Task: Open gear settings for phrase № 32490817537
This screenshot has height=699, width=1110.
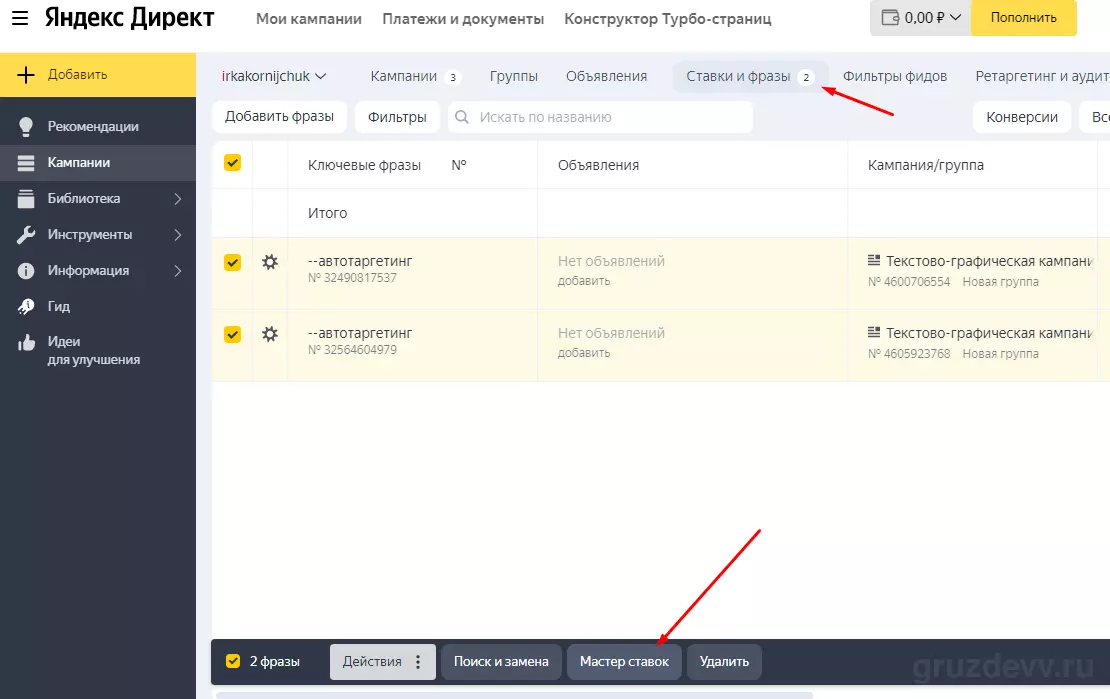Action: tap(270, 262)
